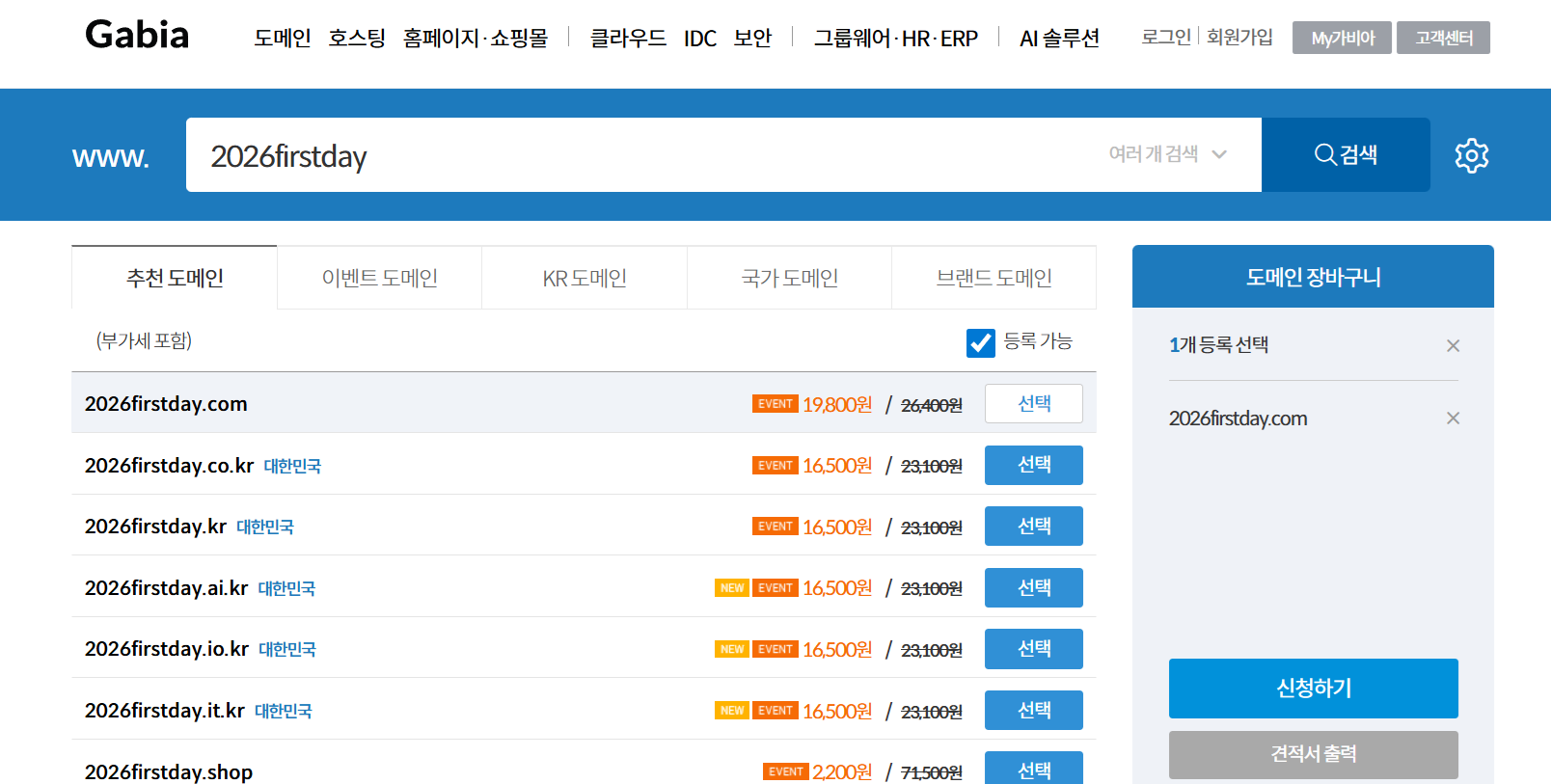This screenshot has width=1551, height=784.
Task: Click the Gabia logo
Action: (137, 35)
